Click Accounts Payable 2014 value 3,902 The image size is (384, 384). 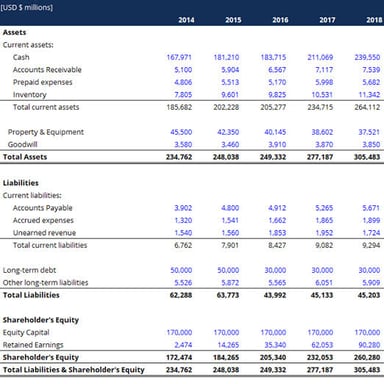[x=183, y=208]
